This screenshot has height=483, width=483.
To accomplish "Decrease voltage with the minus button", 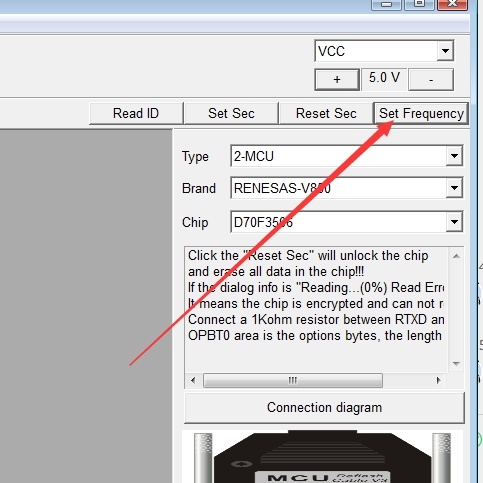I will click(x=431, y=79).
